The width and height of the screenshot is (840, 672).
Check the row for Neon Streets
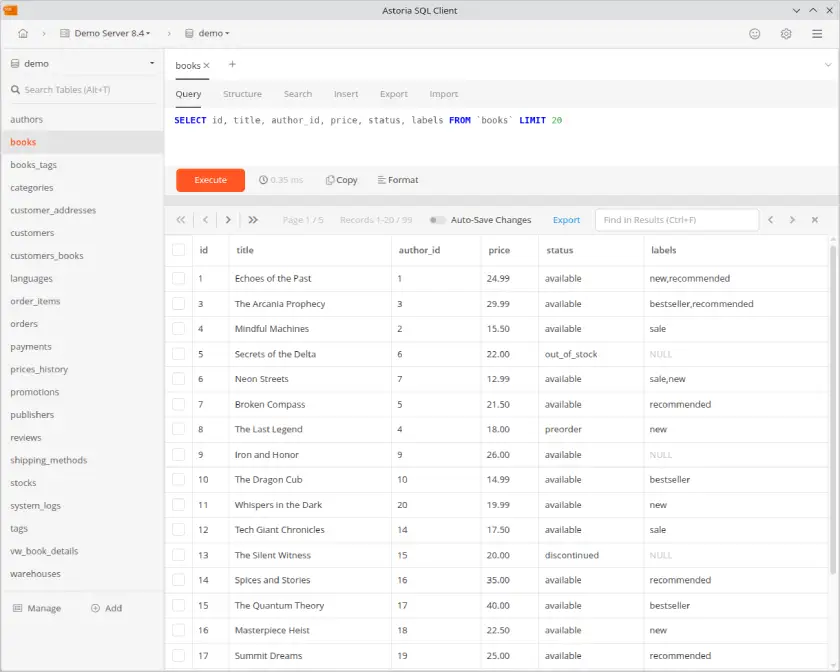click(178, 379)
